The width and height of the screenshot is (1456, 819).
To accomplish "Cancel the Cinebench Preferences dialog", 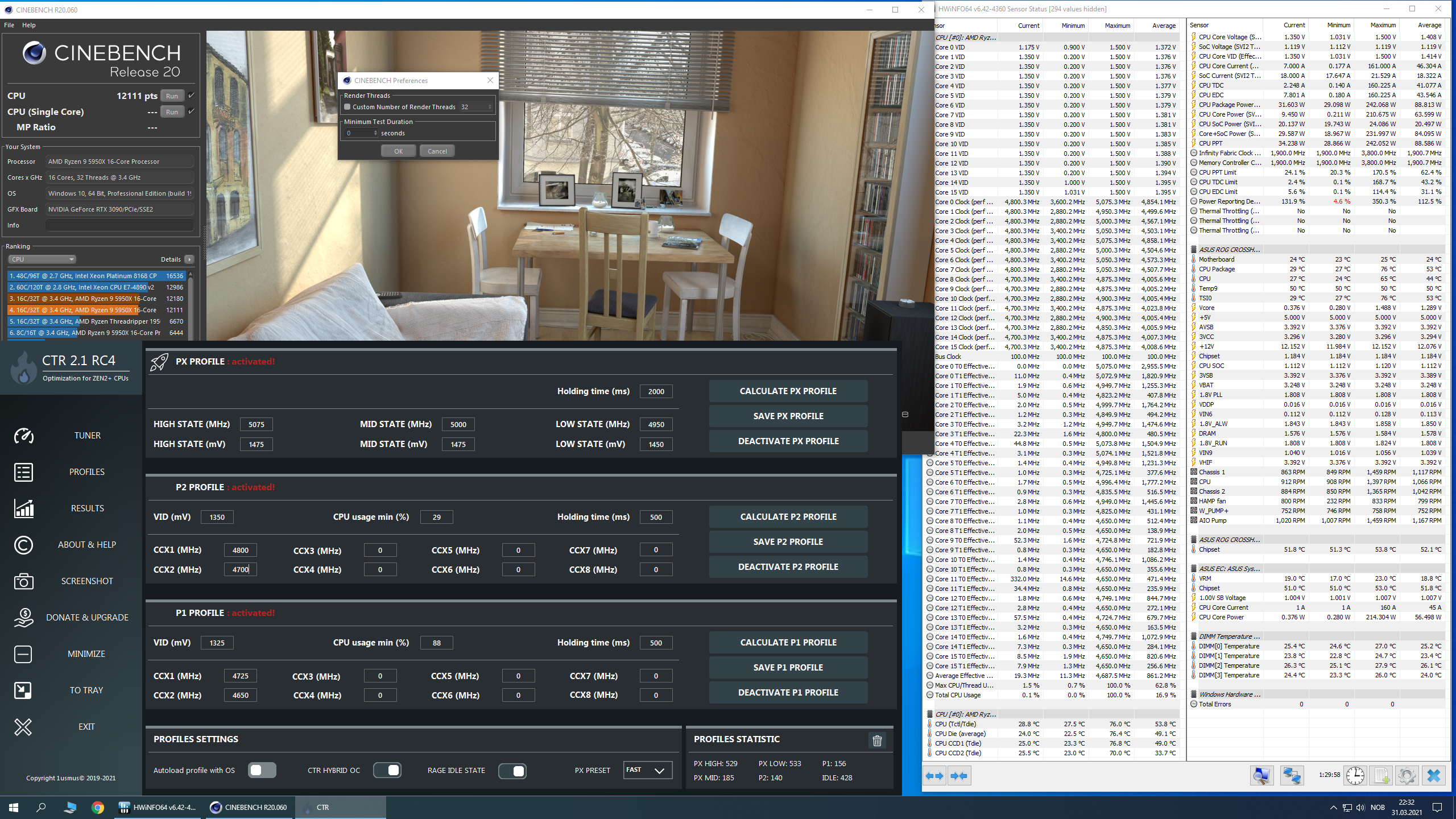I will [x=437, y=151].
